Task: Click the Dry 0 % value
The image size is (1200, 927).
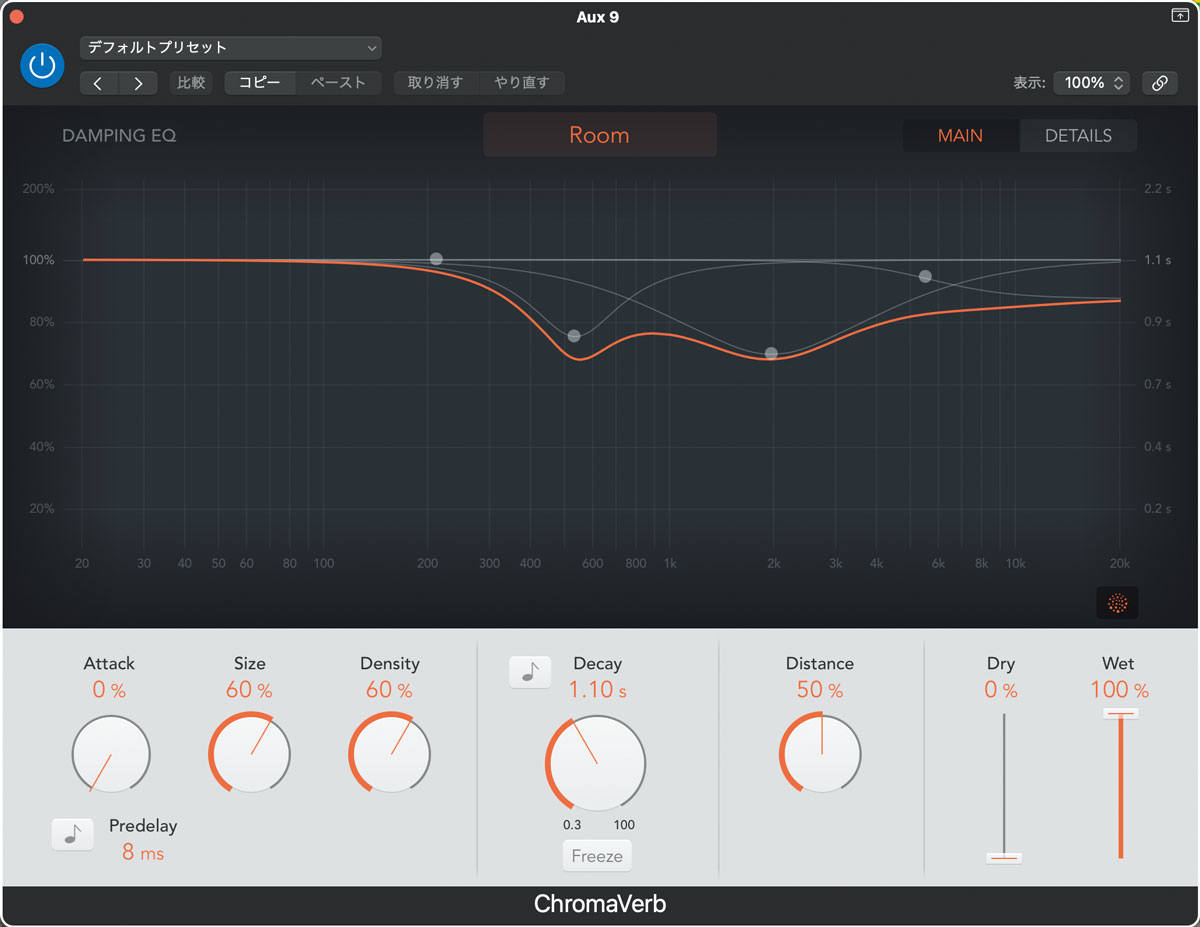Action: pos(1001,690)
